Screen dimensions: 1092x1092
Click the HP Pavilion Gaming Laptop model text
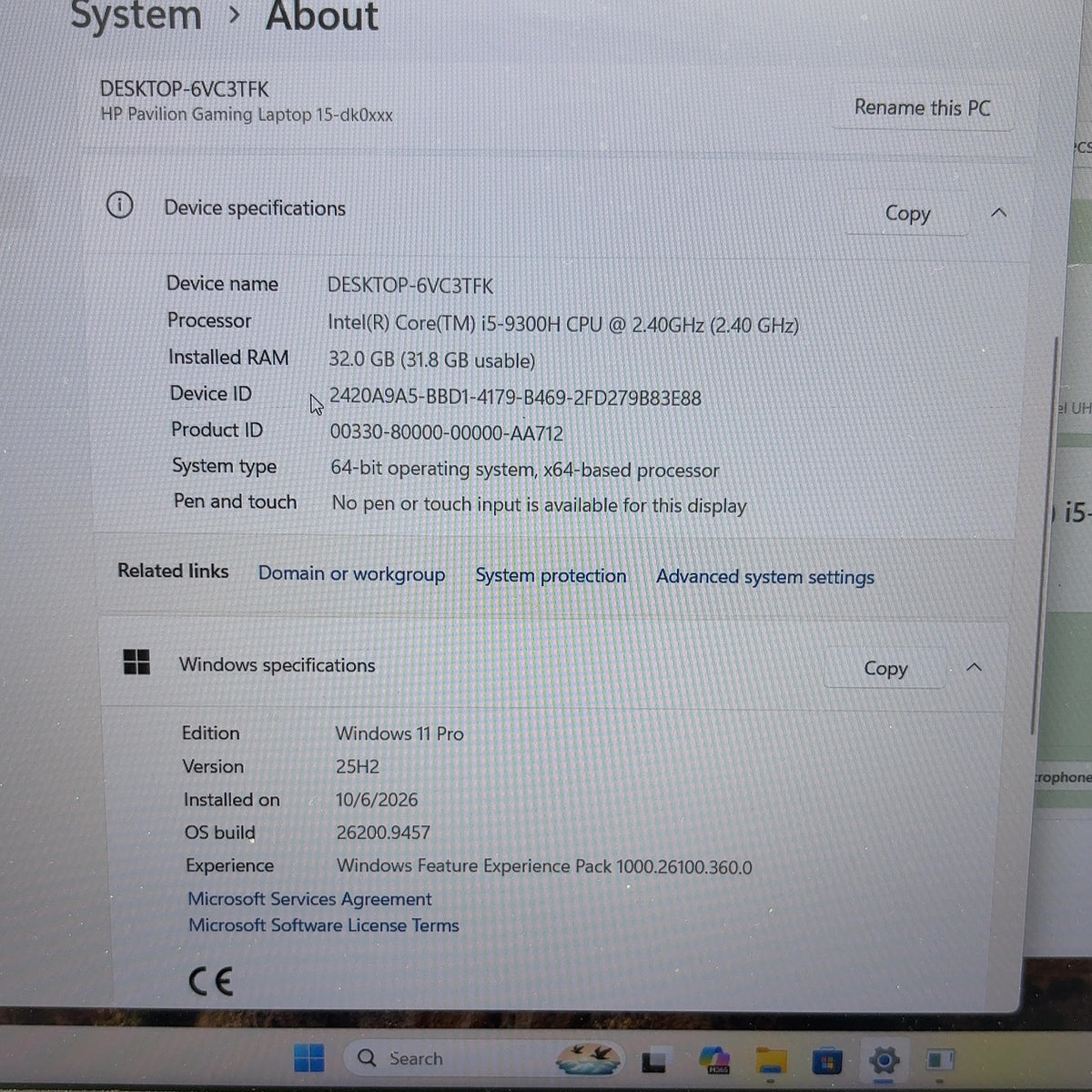tap(247, 115)
